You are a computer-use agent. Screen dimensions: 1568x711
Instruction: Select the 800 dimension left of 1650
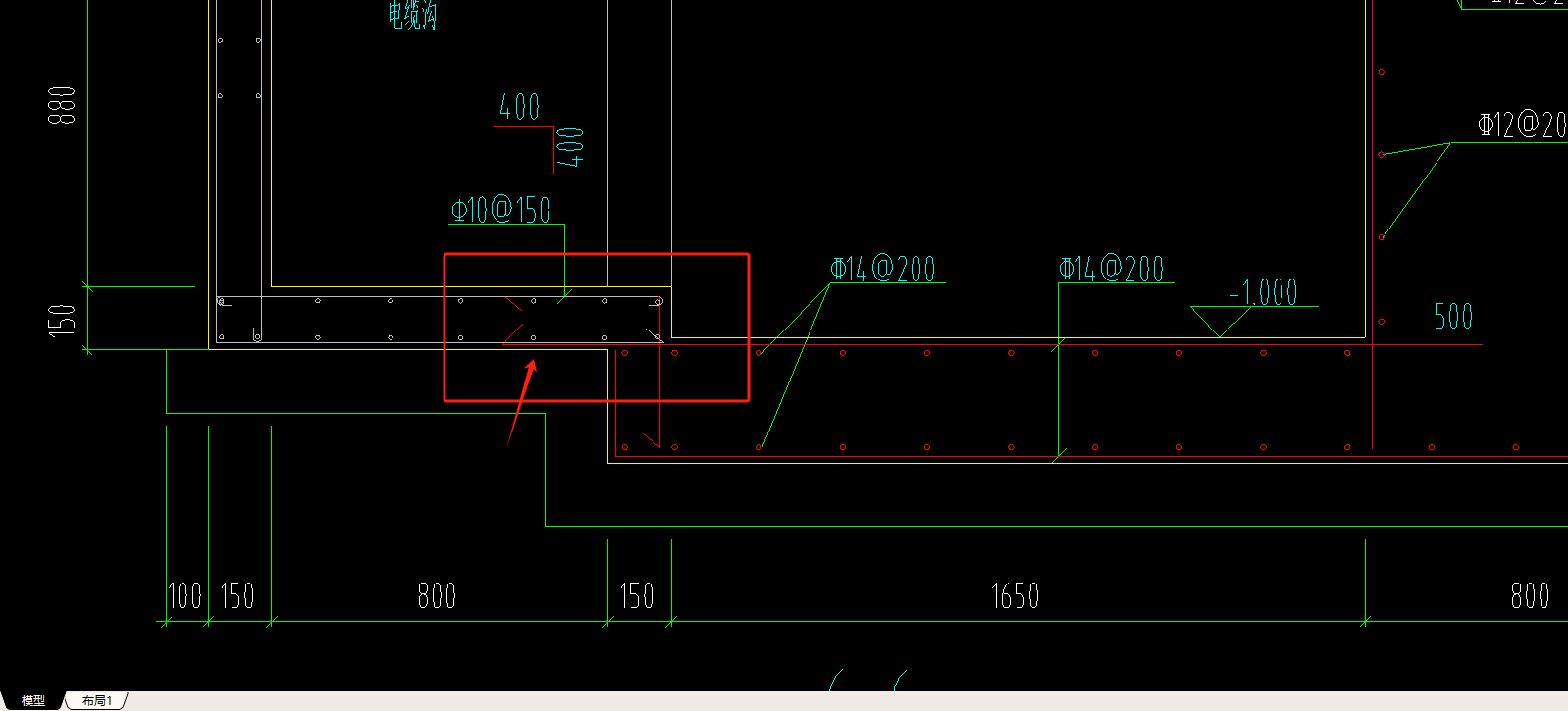(437, 595)
